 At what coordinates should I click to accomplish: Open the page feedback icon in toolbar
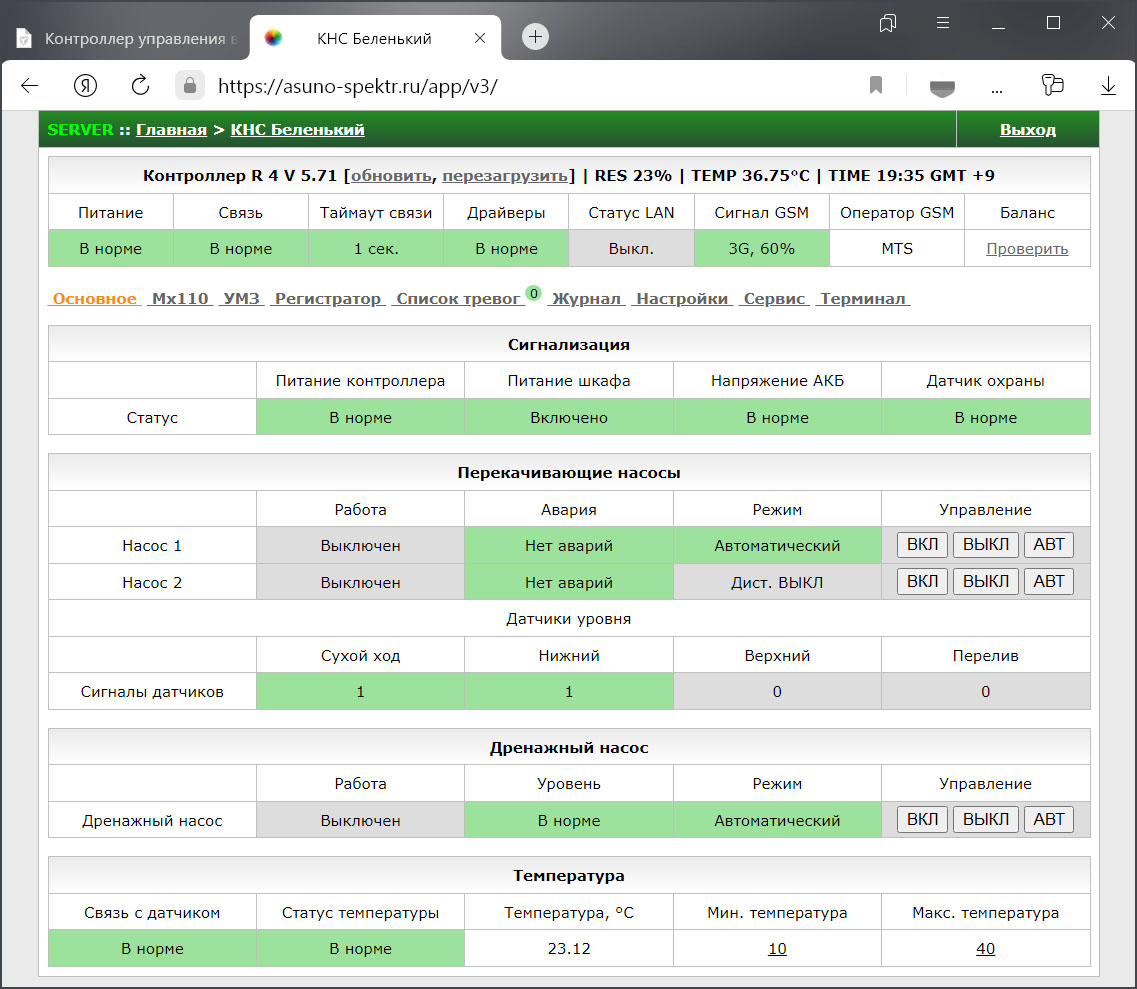tap(1052, 86)
